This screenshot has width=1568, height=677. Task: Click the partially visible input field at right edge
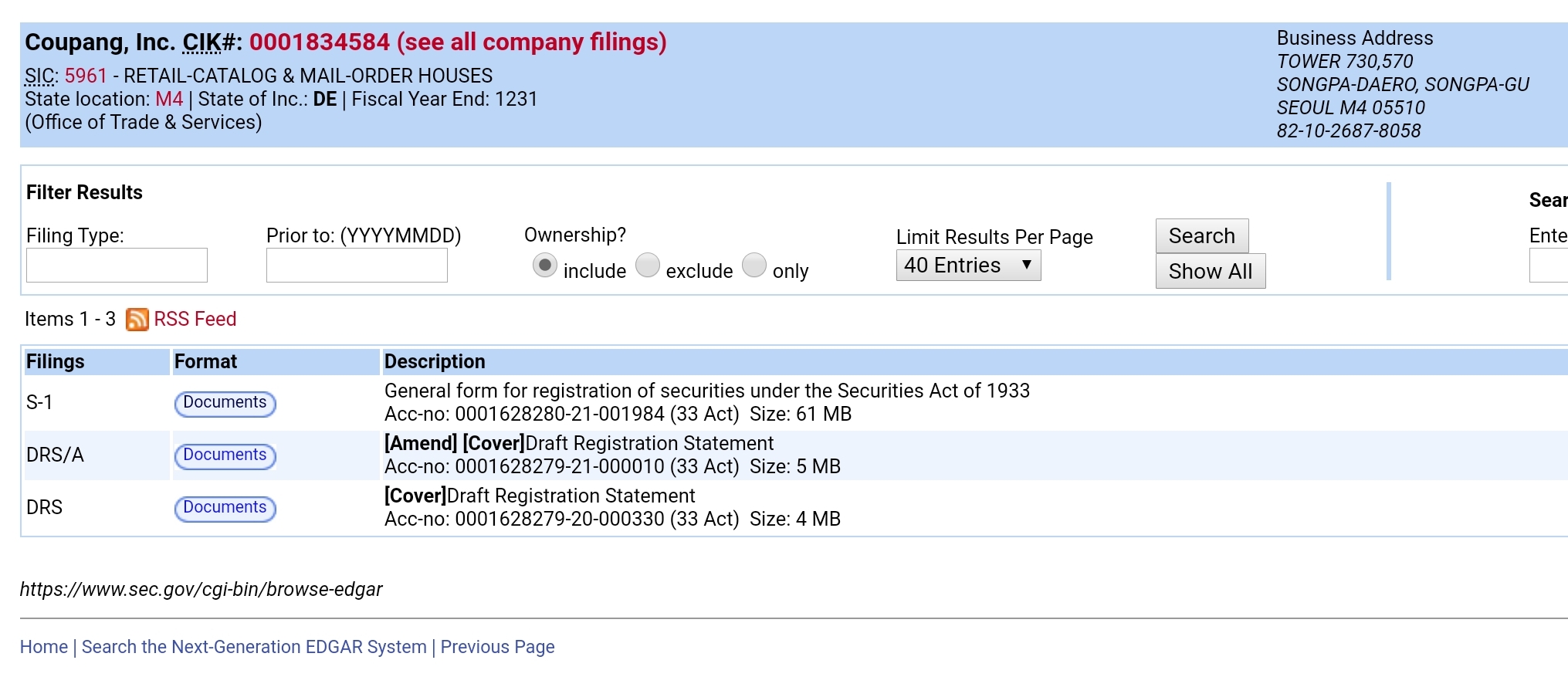1549,266
